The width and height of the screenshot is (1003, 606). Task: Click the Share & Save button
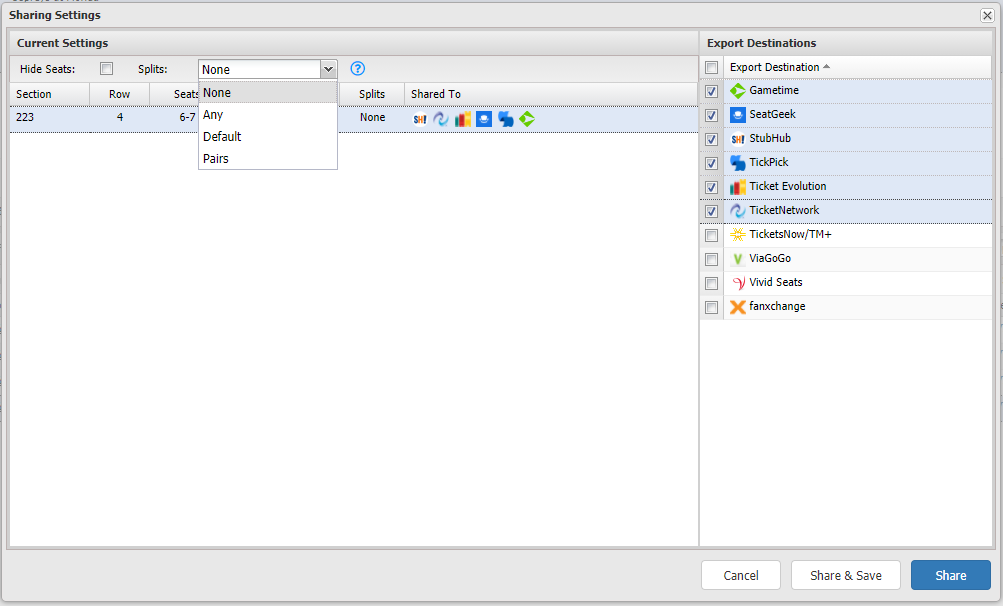click(846, 575)
